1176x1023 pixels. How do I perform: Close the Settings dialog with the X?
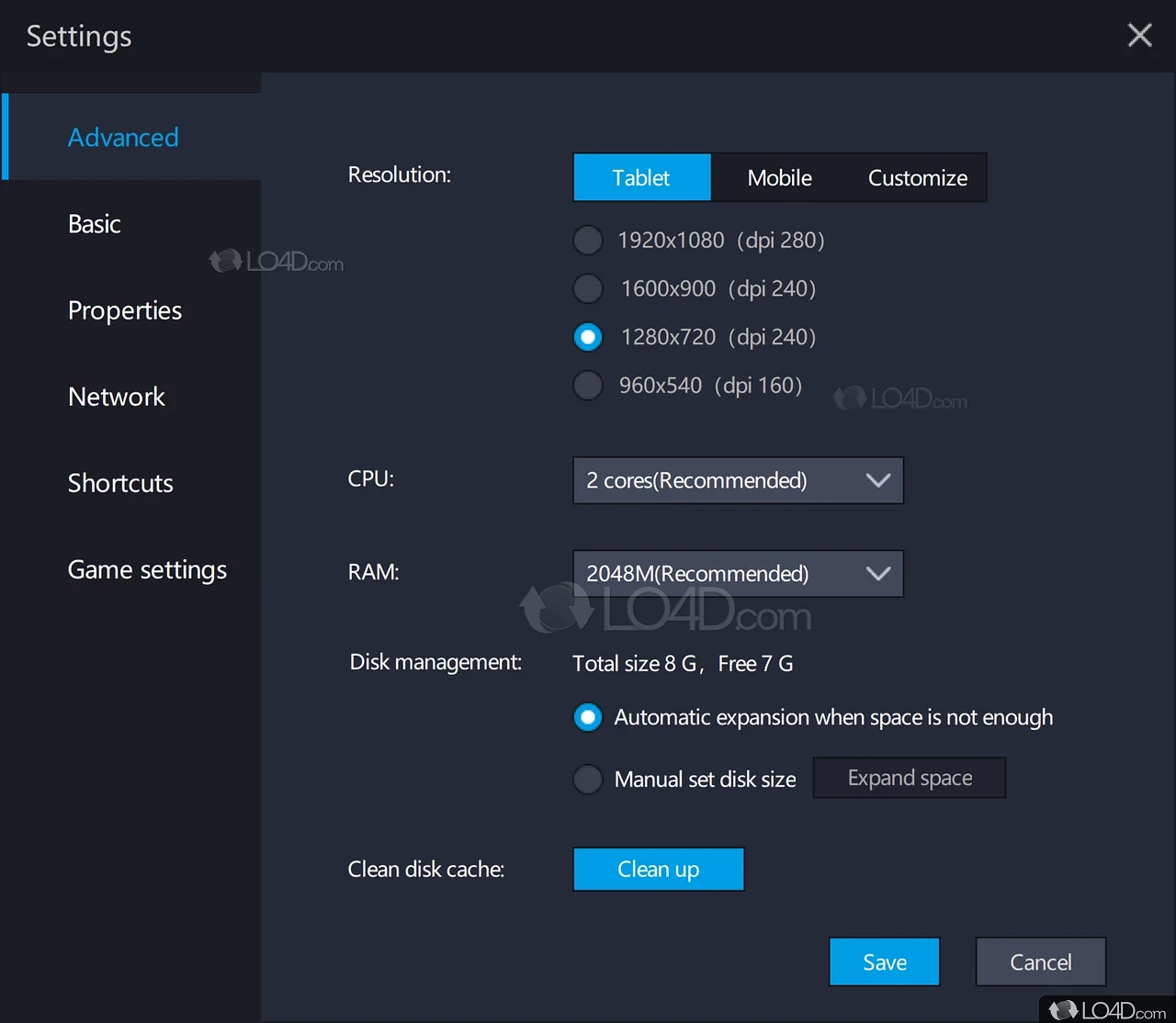point(1139,36)
